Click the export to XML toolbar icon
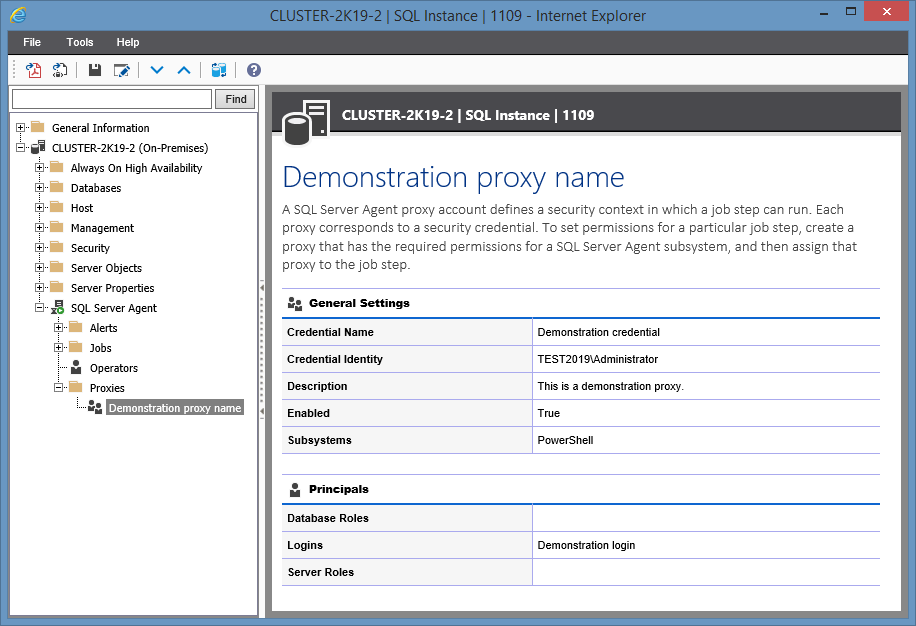Image resolution: width=916 pixels, height=626 pixels. (60, 70)
